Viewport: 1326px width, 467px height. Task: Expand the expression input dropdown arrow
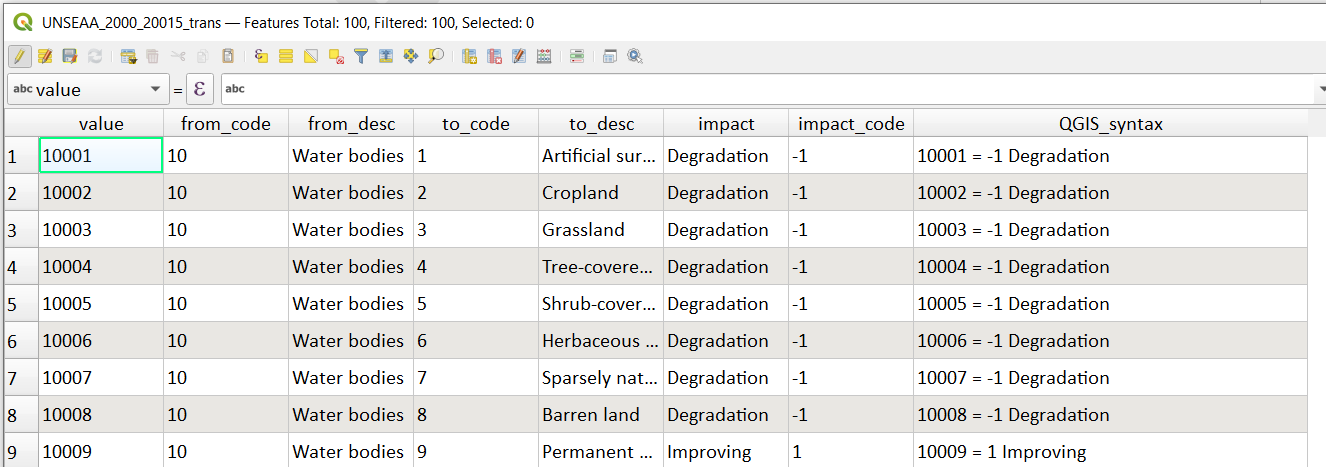1320,89
